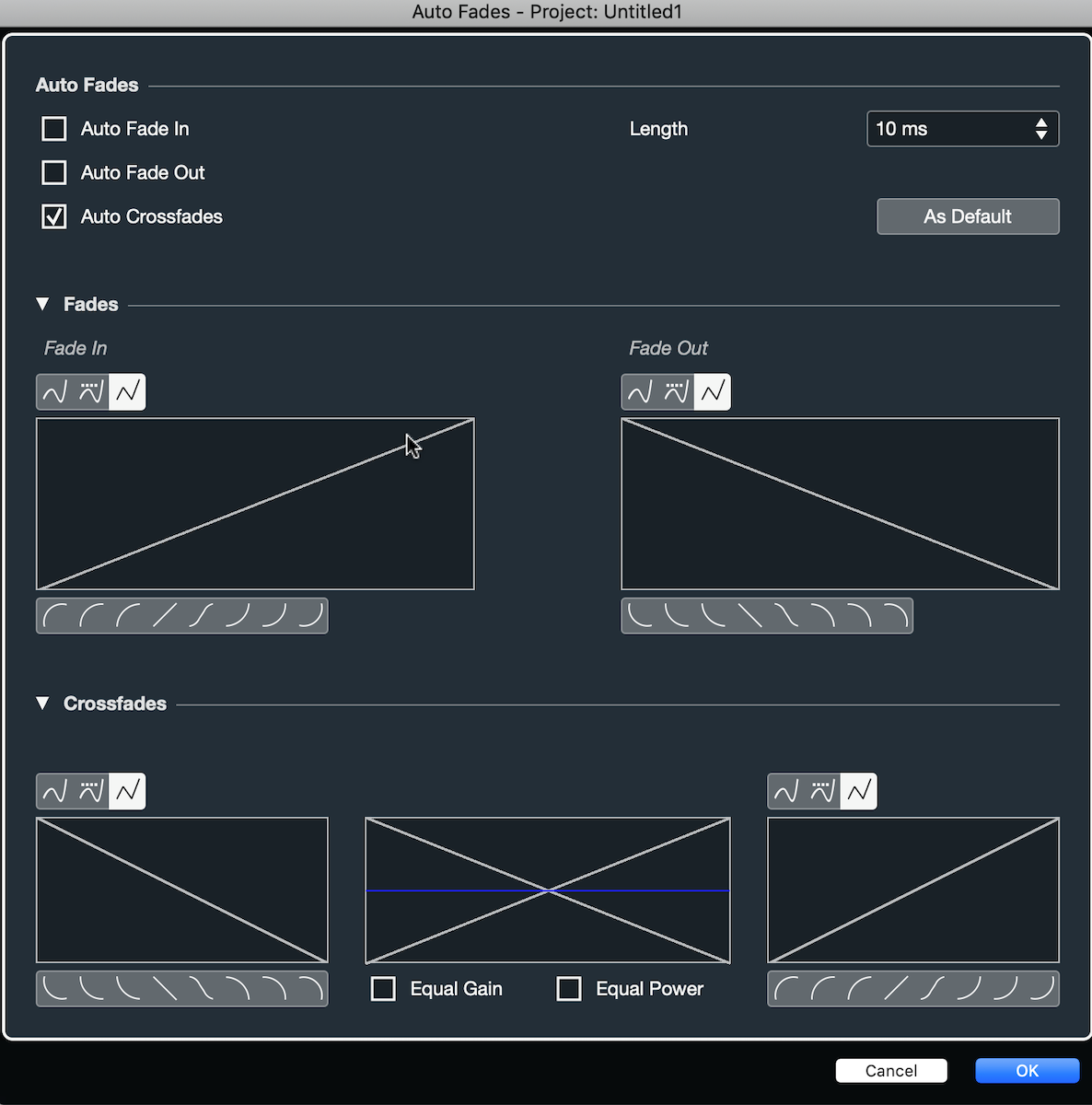Select Spline Interpolation for Fade Out
This screenshot has width=1092, height=1105.
coord(640,392)
